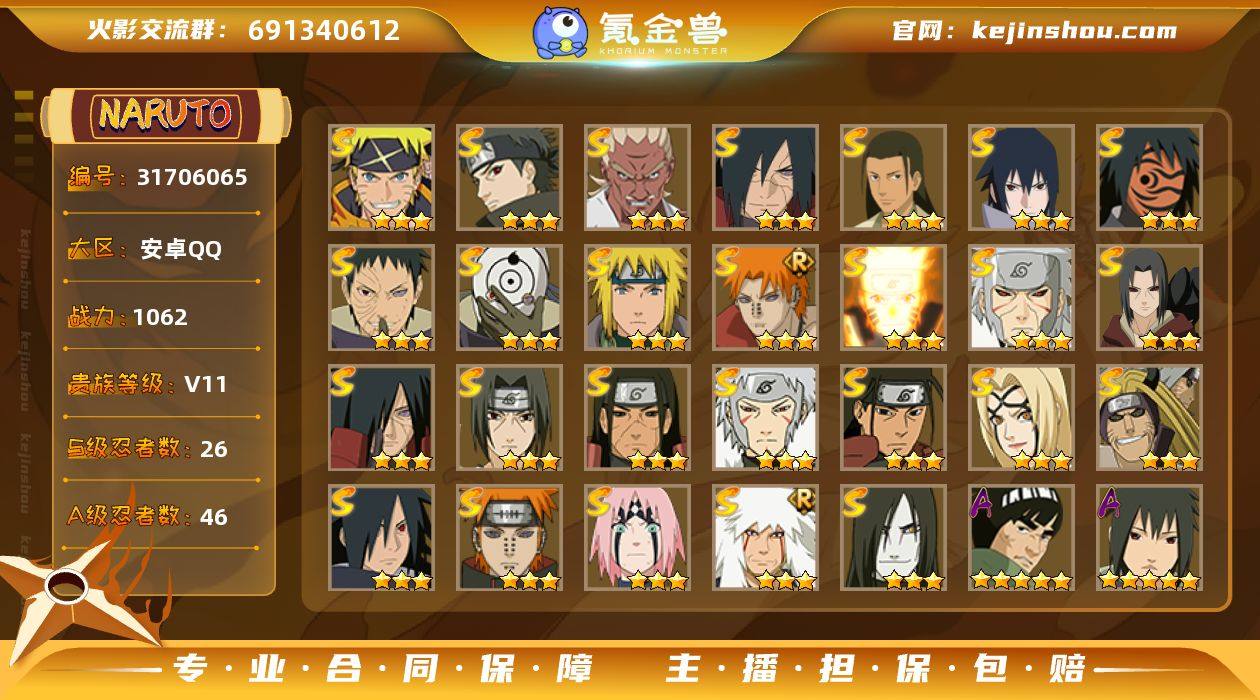Open the dark-skinned Raikage portrait
This screenshot has height=700, width=1260.
point(637,178)
